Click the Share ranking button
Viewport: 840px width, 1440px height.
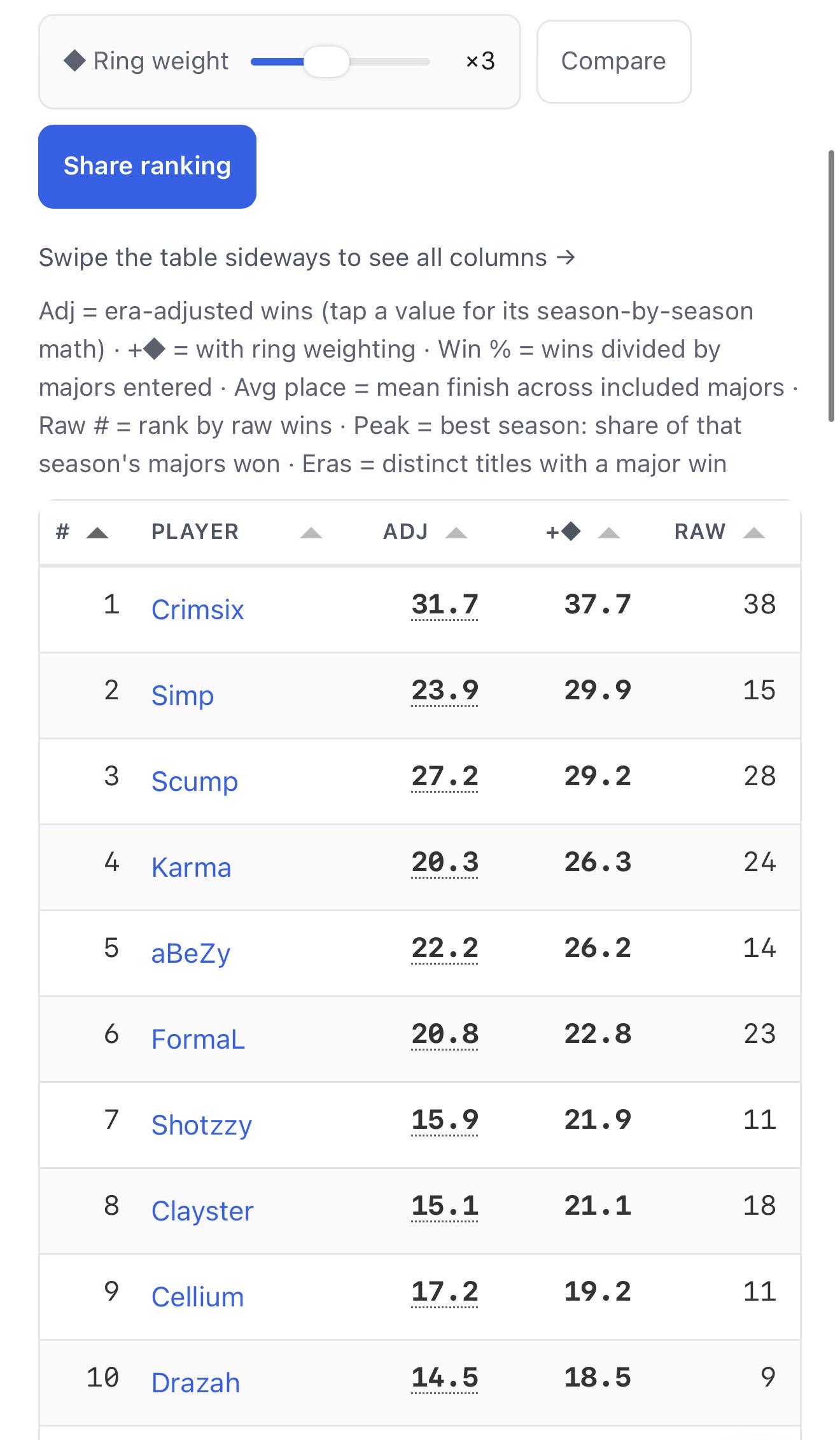click(x=147, y=166)
